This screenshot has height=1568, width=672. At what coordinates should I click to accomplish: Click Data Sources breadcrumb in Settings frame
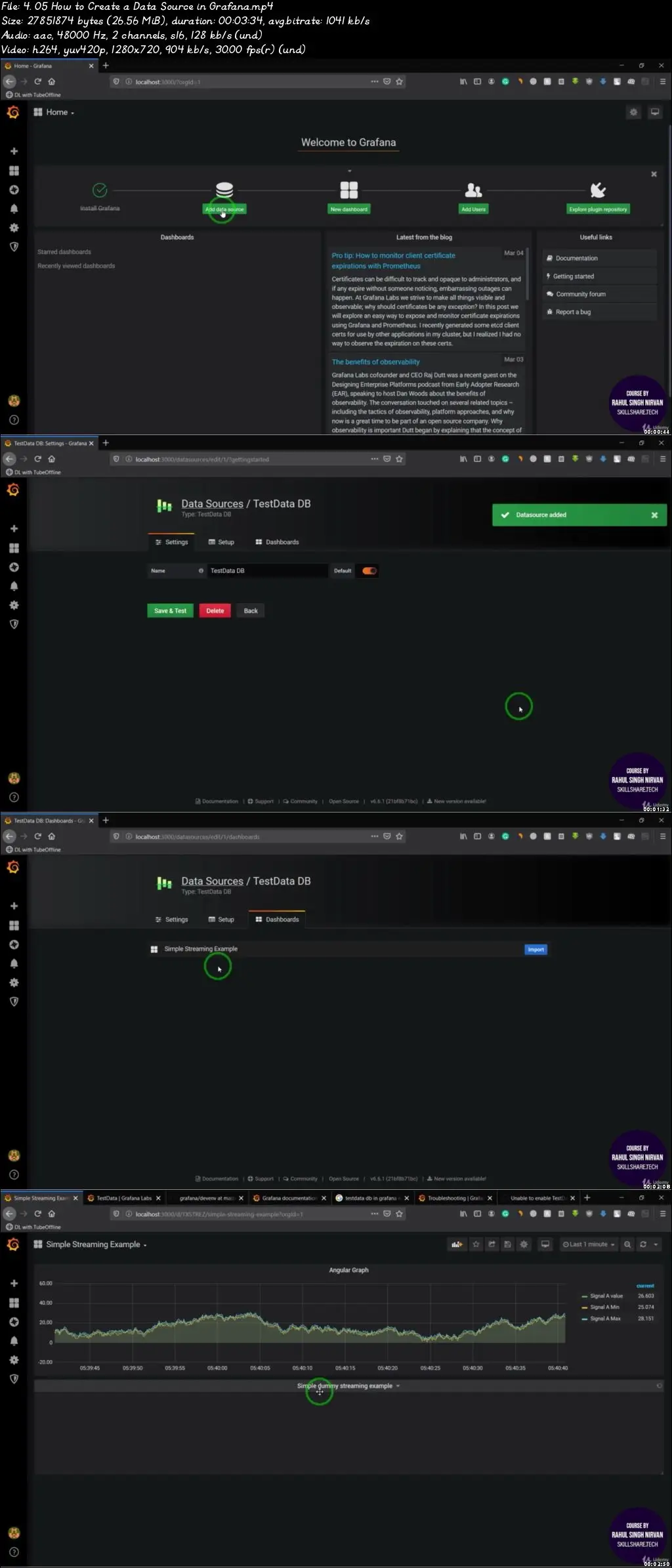(212, 503)
